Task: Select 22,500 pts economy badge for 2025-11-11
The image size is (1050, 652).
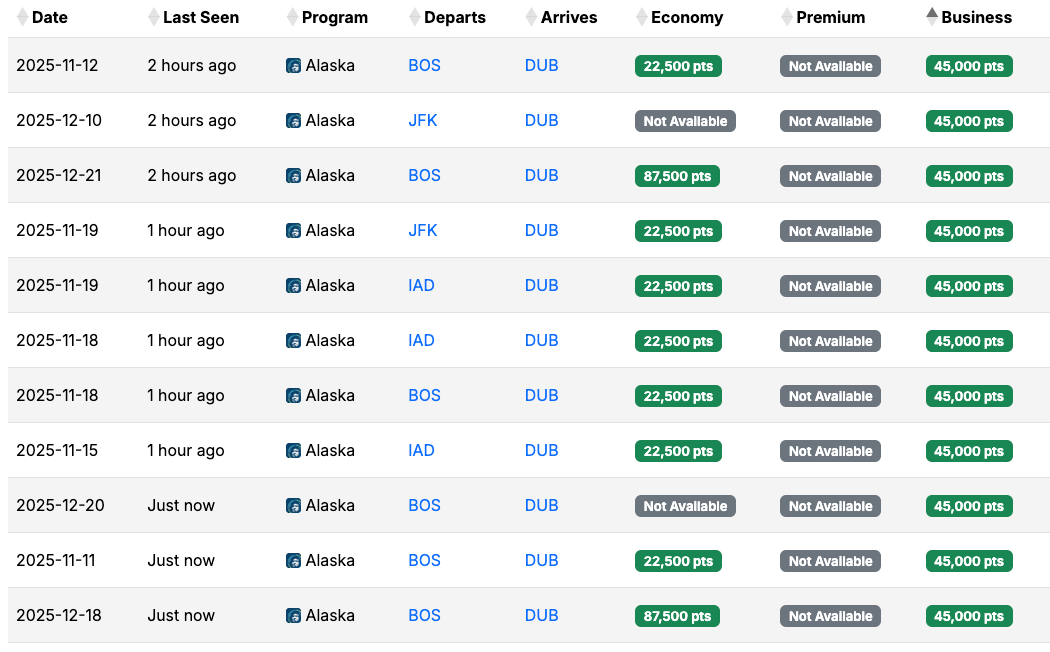Action: coord(678,561)
